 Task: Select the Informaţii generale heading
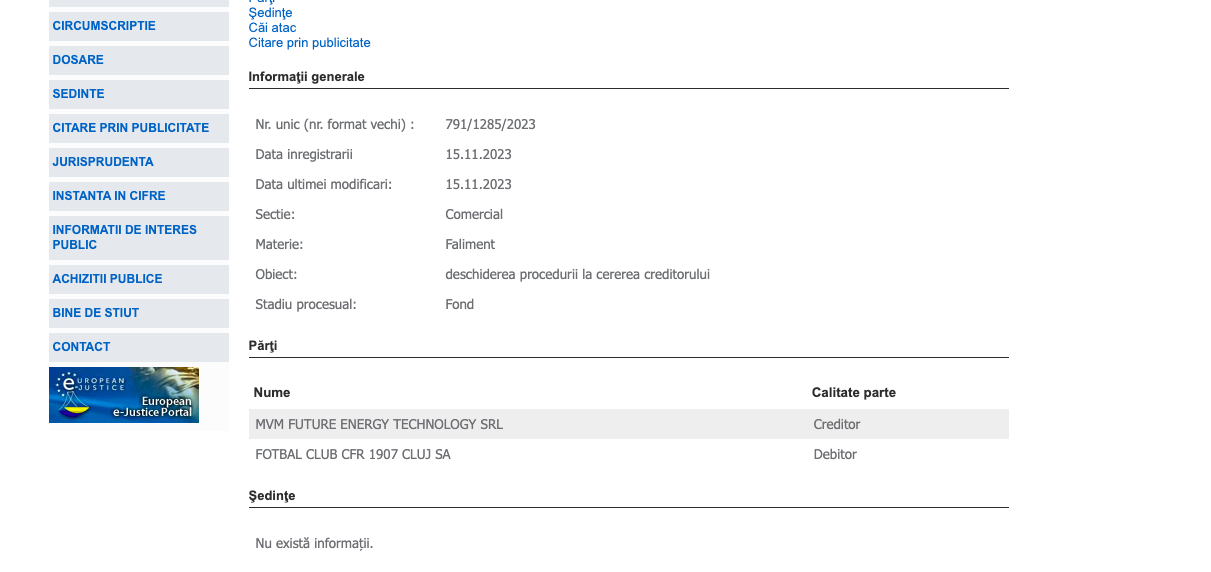[x=306, y=77]
